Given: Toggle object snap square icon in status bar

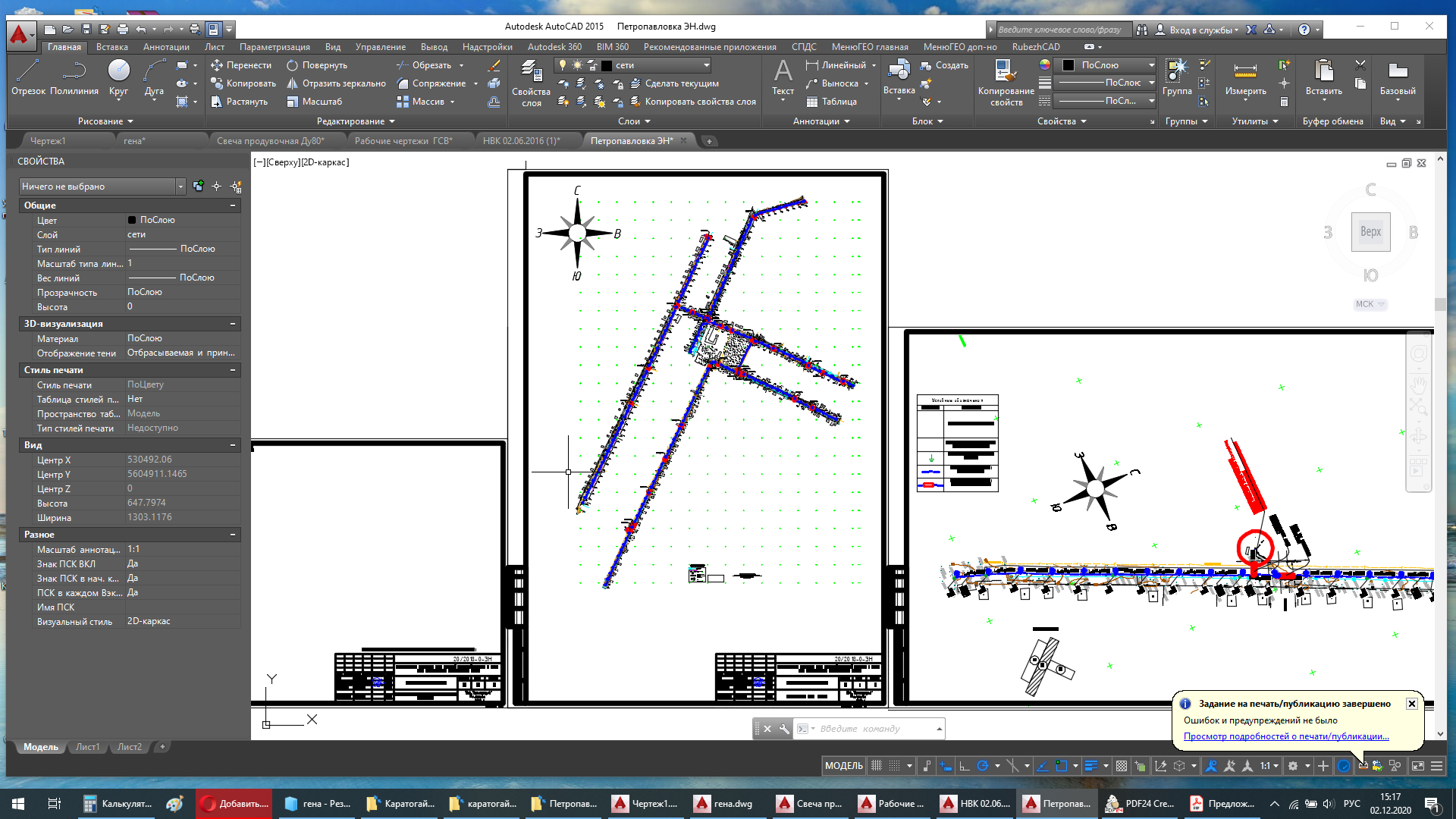Looking at the screenshot, I should coord(1062,766).
